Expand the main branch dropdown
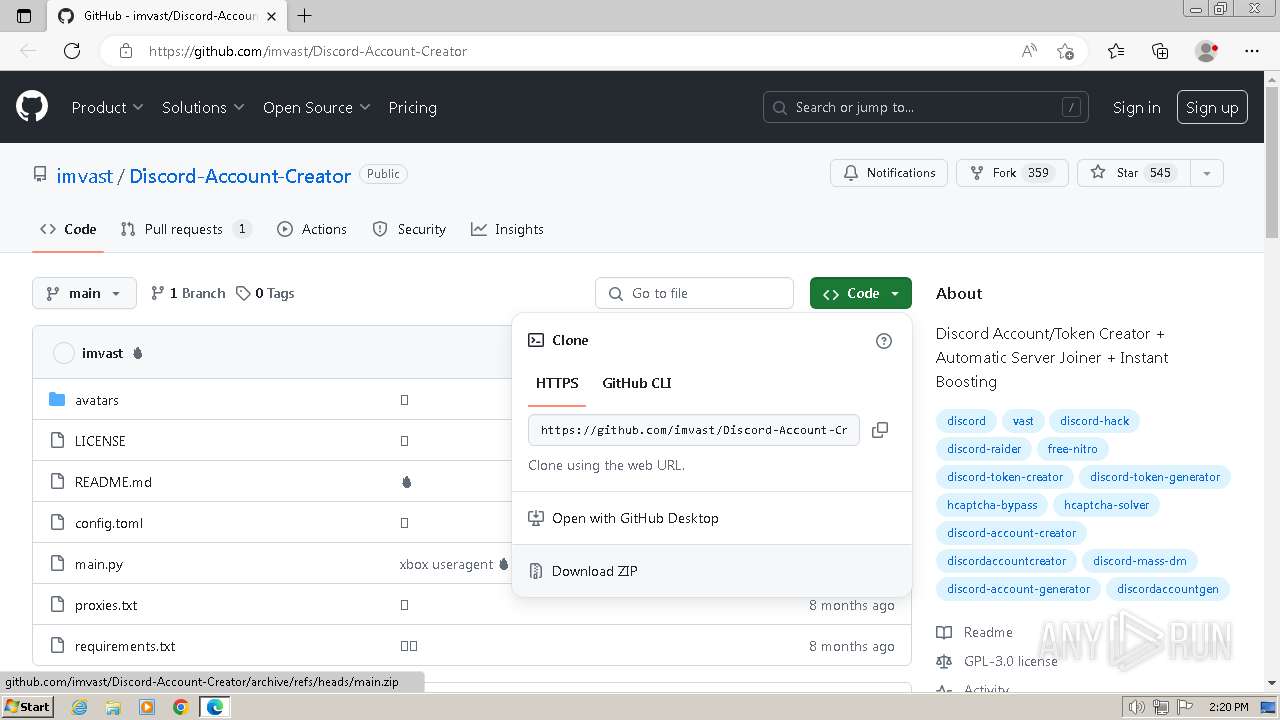The width and height of the screenshot is (1280, 720). click(84, 293)
